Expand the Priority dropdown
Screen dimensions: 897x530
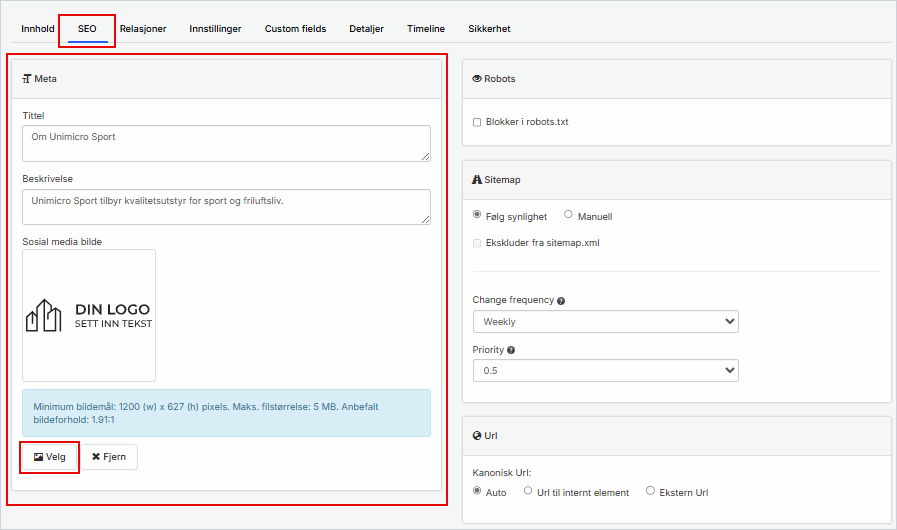click(x=605, y=371)
